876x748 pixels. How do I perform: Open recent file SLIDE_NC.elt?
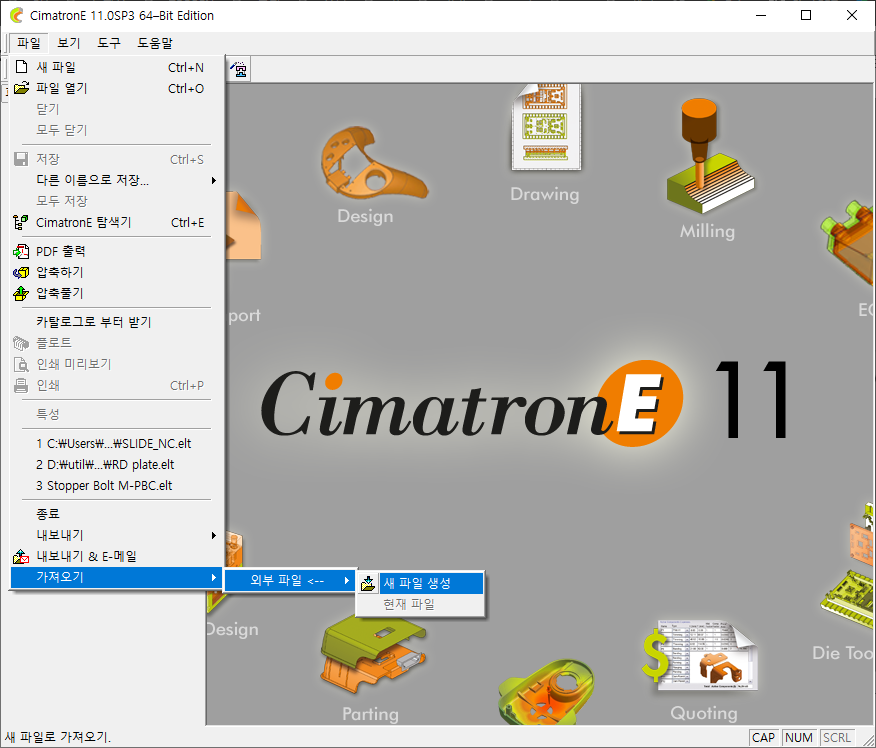[117, 444]
